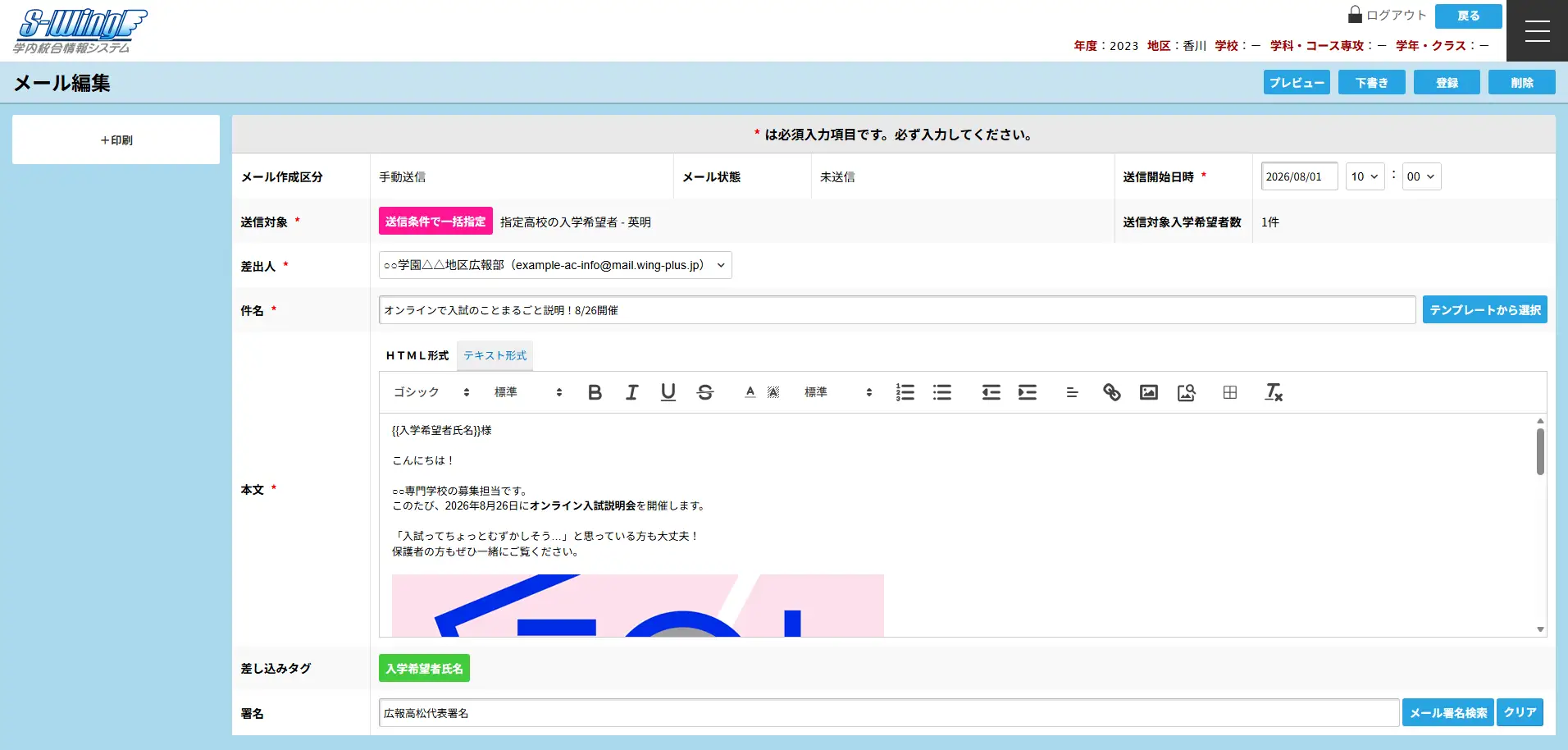The image size is (1568, 750).
Task: Insert an image into the body
Action: [x=1148, y=392]
